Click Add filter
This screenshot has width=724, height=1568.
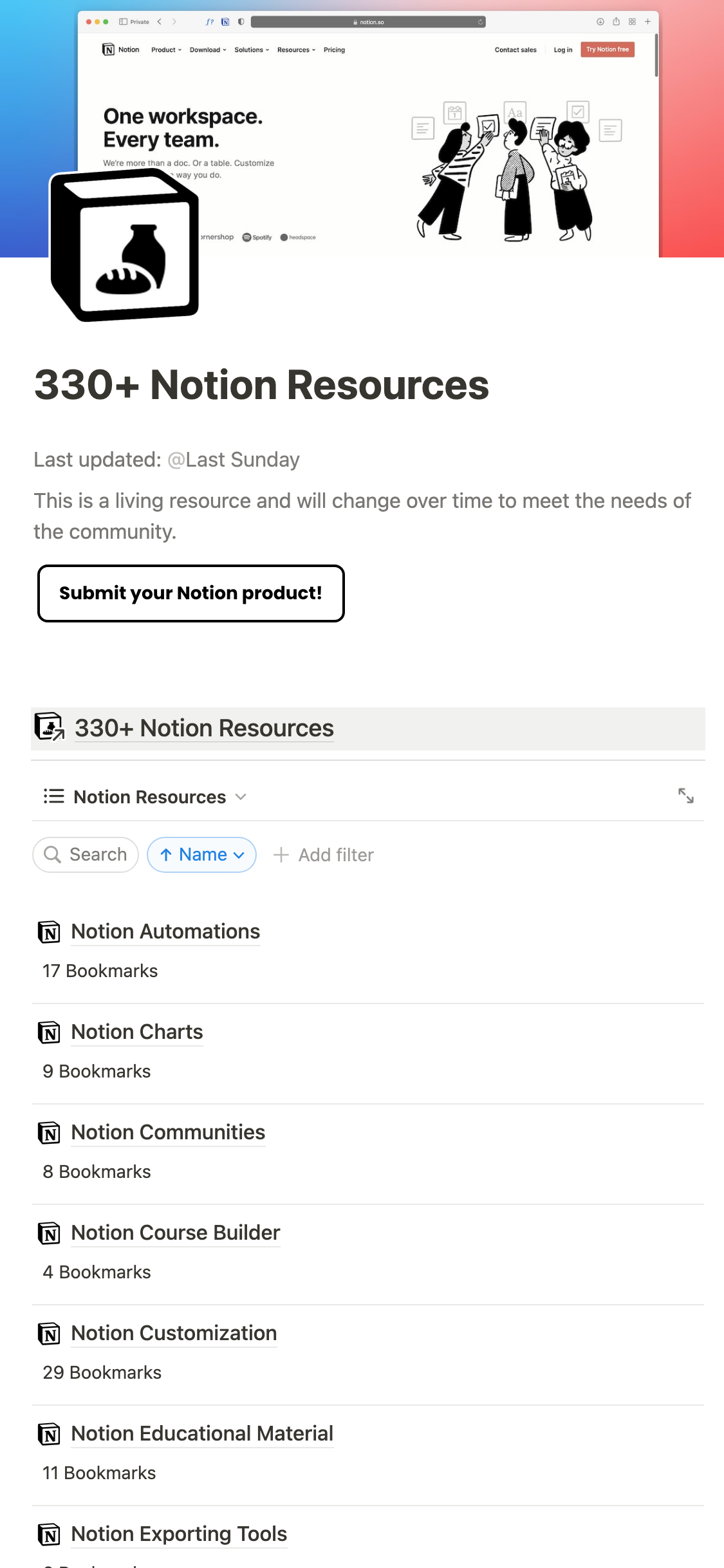point(324,855)
